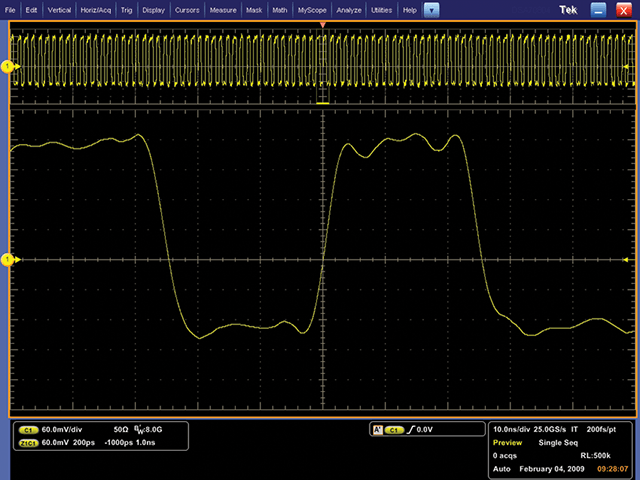The height and width of the screenshot is (480, 640).
Task: Open the MyScope menu
Action: click(x=313, y=10)
